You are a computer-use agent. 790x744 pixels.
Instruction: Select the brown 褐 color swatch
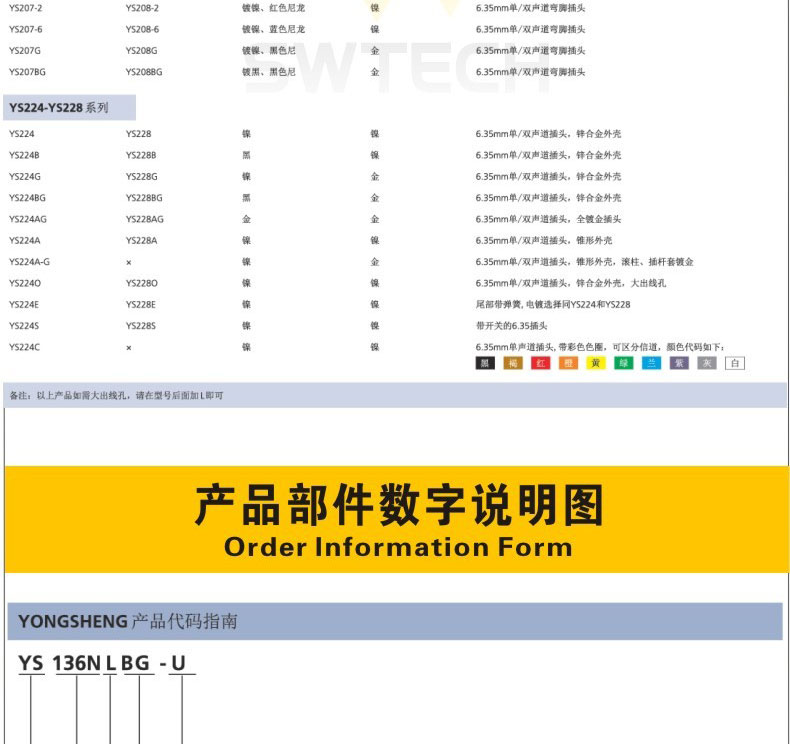pyautogui.click(x=513, y=363)
